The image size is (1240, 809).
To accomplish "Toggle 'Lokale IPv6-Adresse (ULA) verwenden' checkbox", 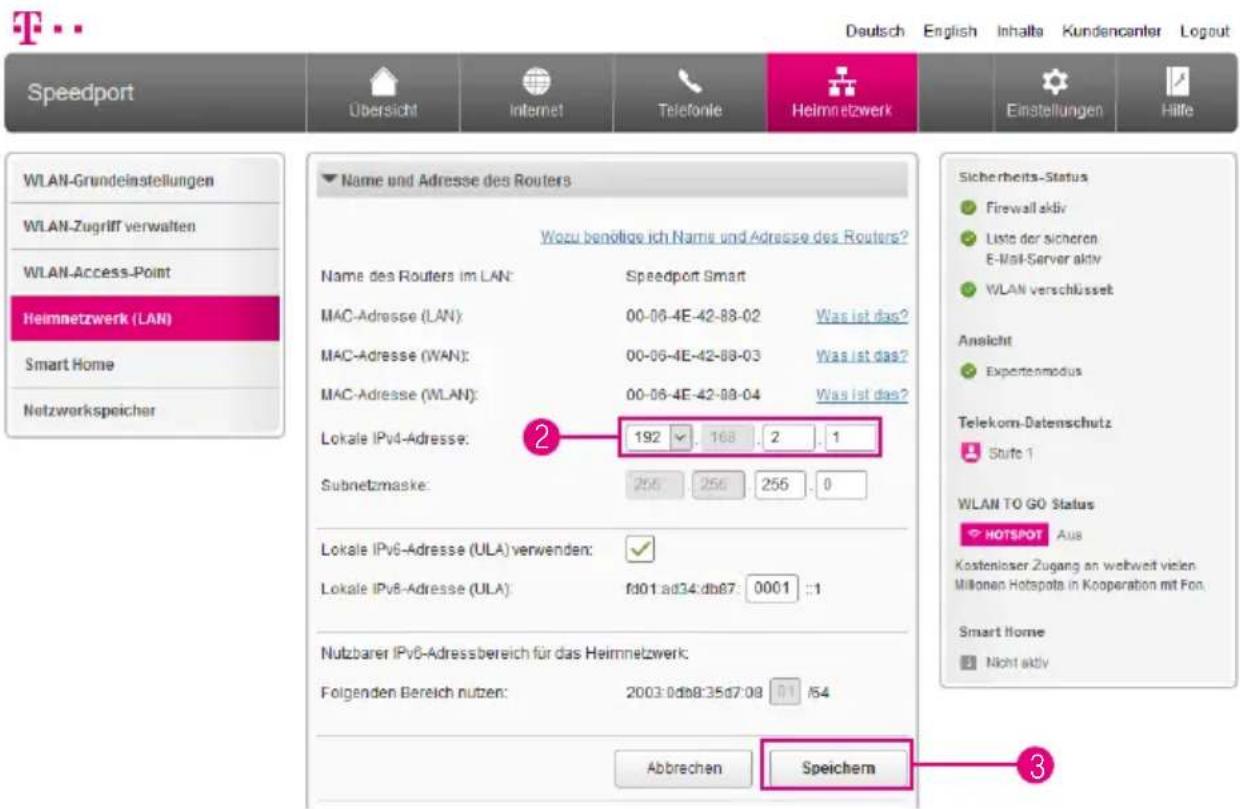I will tap(640, 548).
